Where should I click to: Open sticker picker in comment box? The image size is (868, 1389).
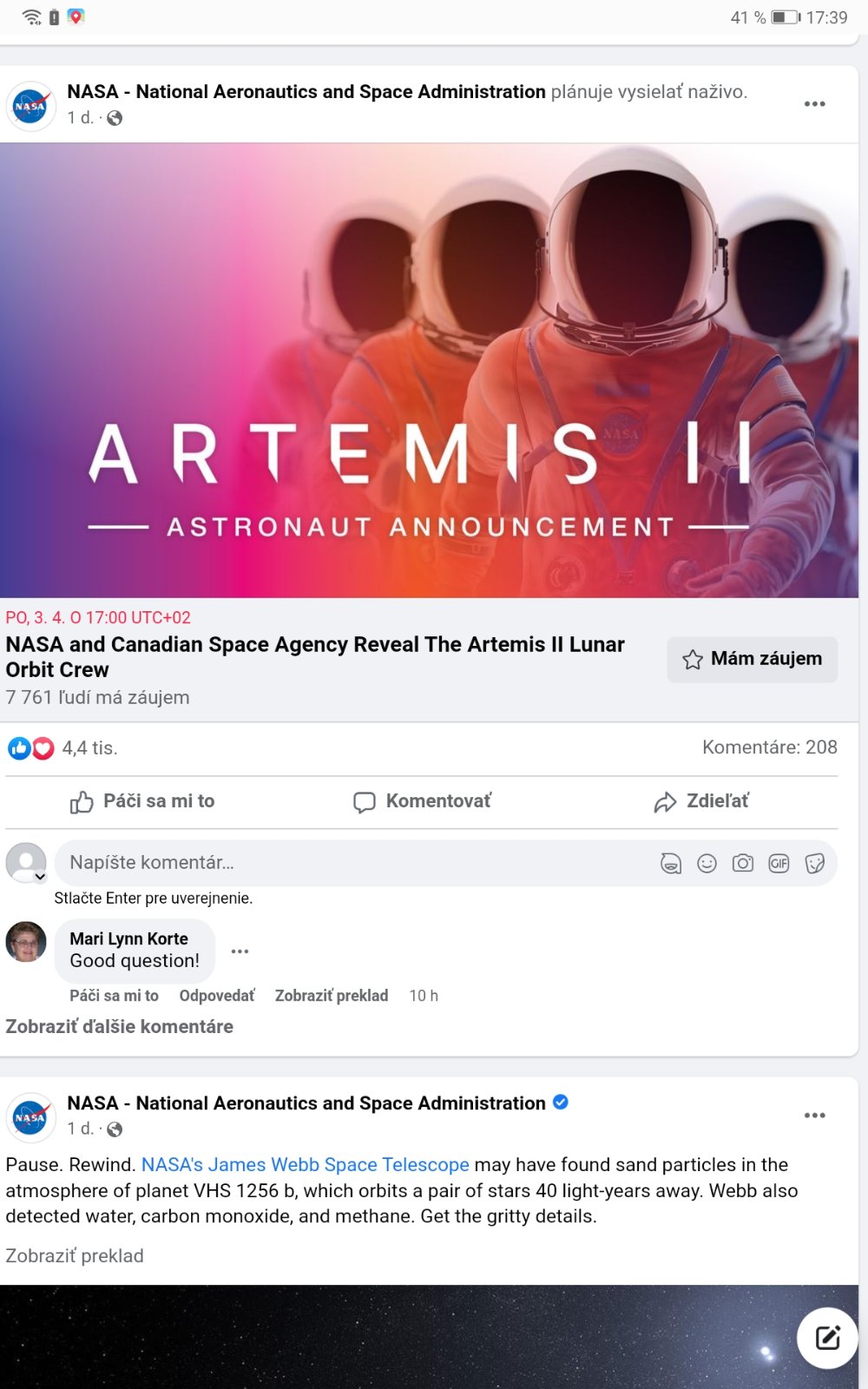point(815,863)
